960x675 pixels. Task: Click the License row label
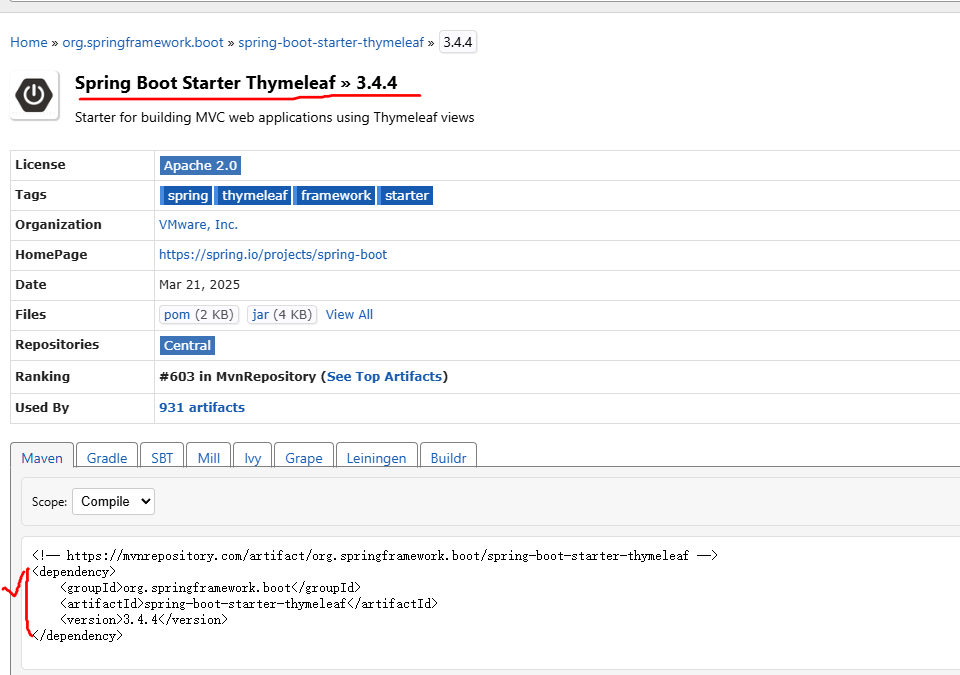(40, 165)
